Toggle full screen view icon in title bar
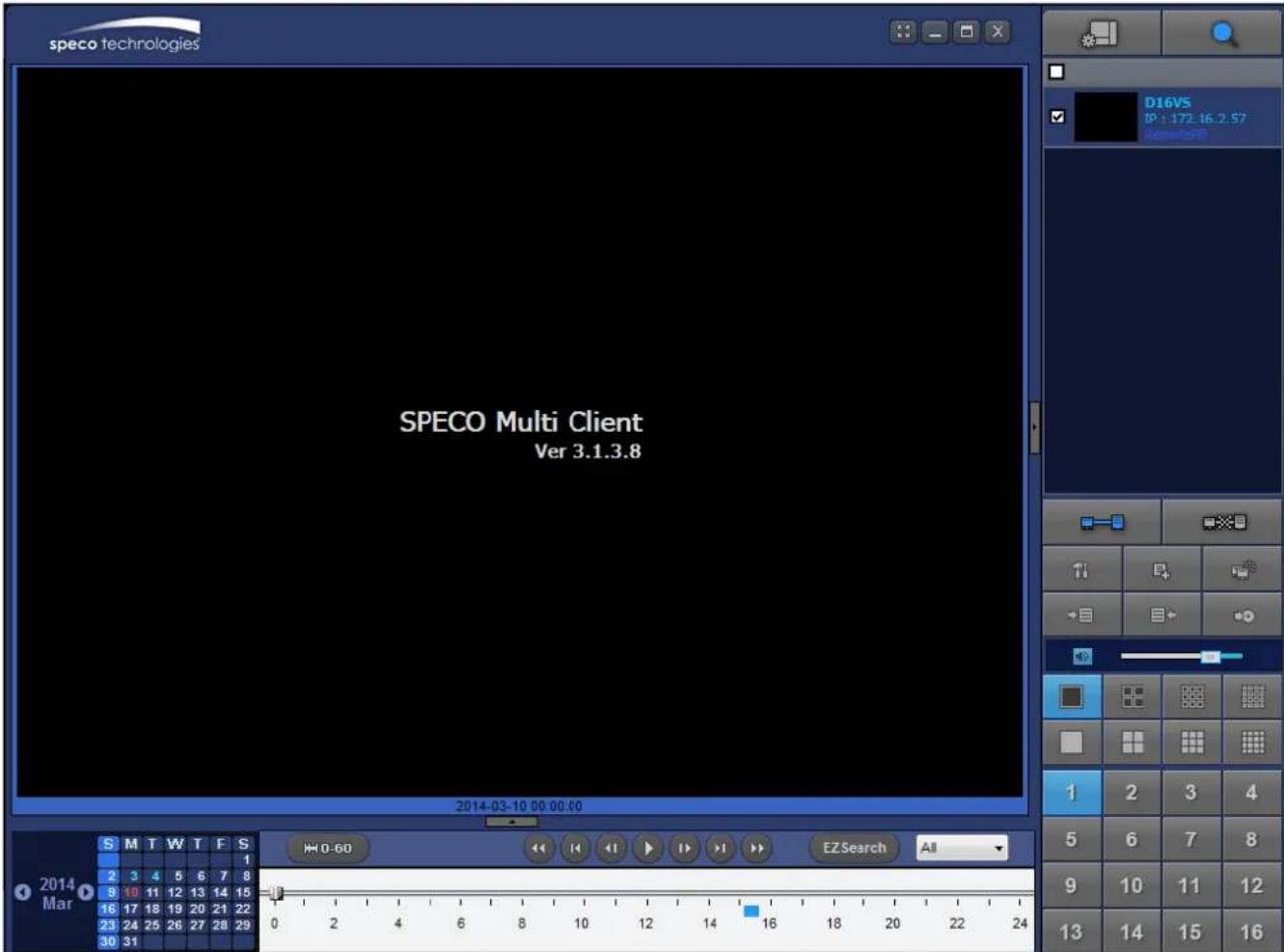1284x952 pixels. coord(903,32)
